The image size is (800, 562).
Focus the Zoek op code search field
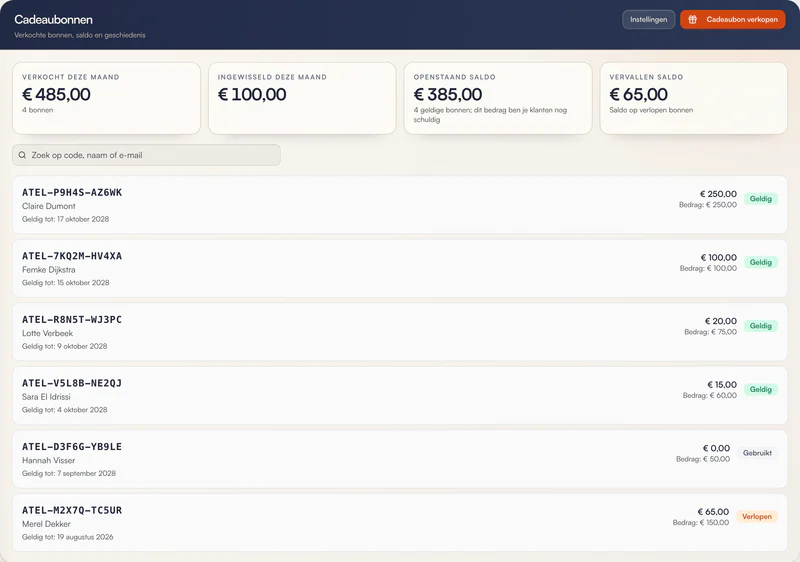click(146, 155)
